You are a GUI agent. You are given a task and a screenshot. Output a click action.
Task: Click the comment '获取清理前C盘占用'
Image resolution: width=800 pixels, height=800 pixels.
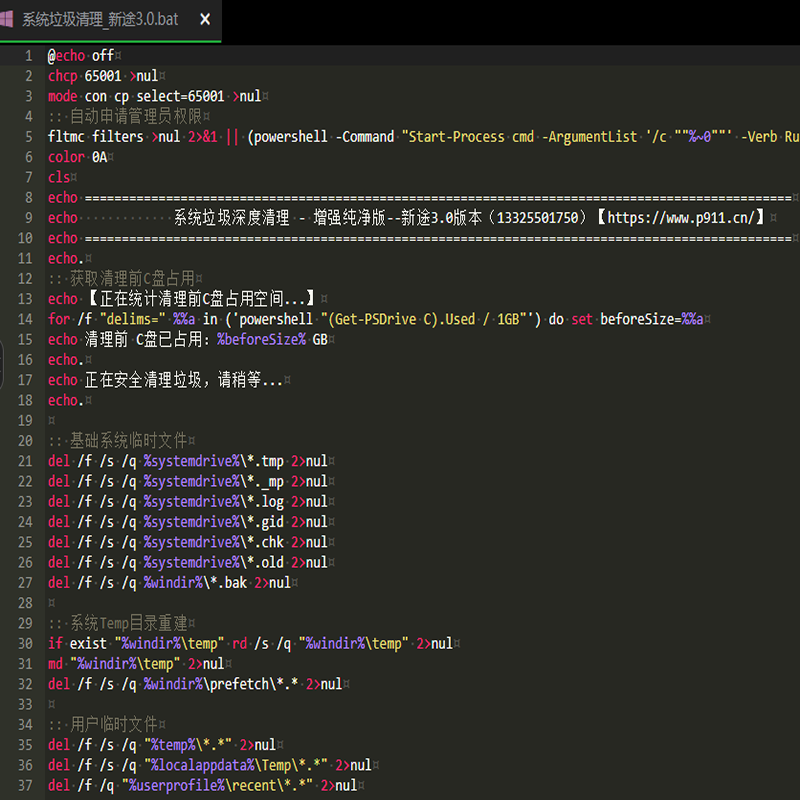coord(132,279)
